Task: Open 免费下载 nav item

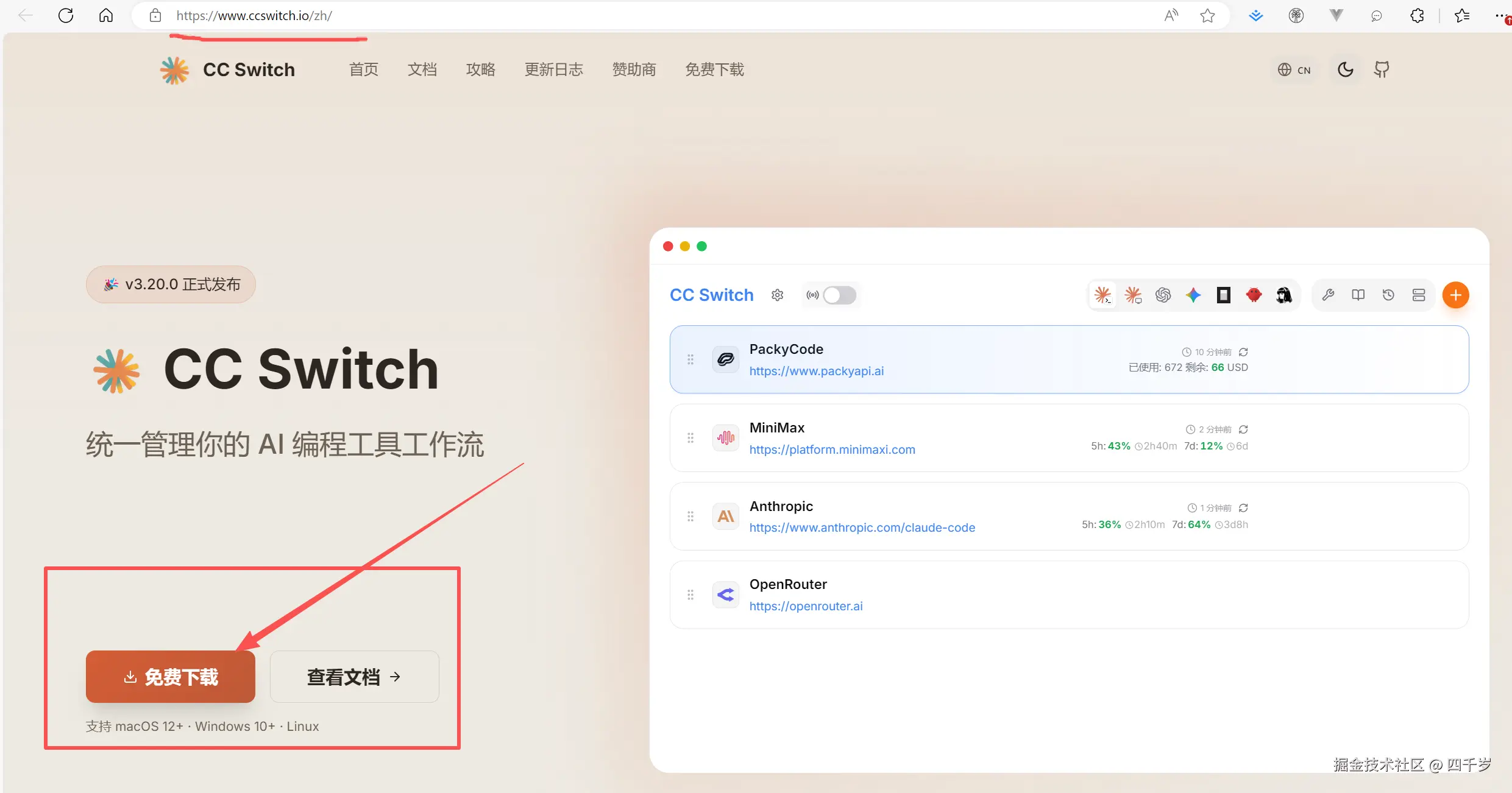Action: pyautogui.click(x=715, y=70)
